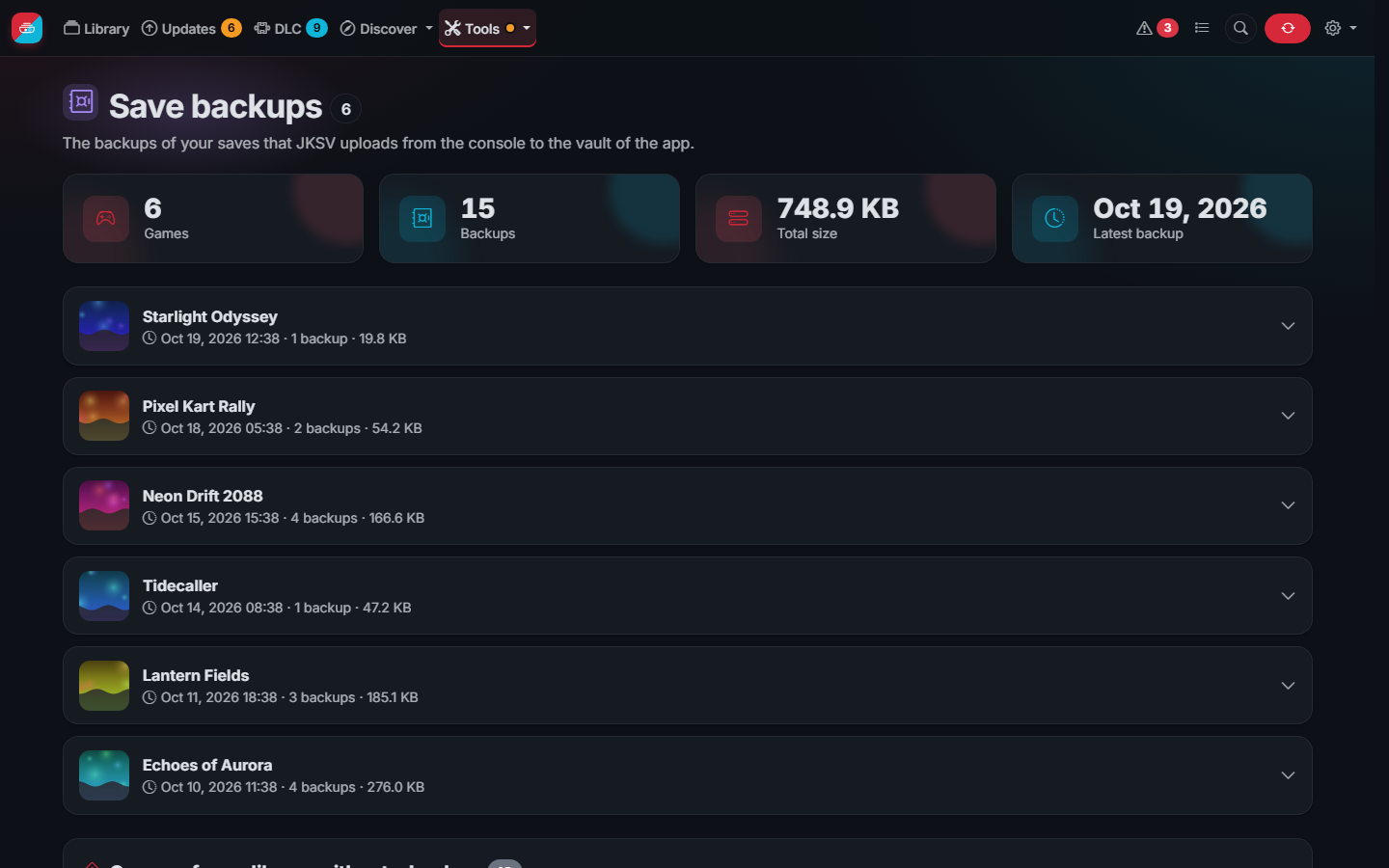Viewport: 1389px width, 868px height.
Task: Click the Neon Drift 2088 game thumbnail
Action: click(104, 505)
